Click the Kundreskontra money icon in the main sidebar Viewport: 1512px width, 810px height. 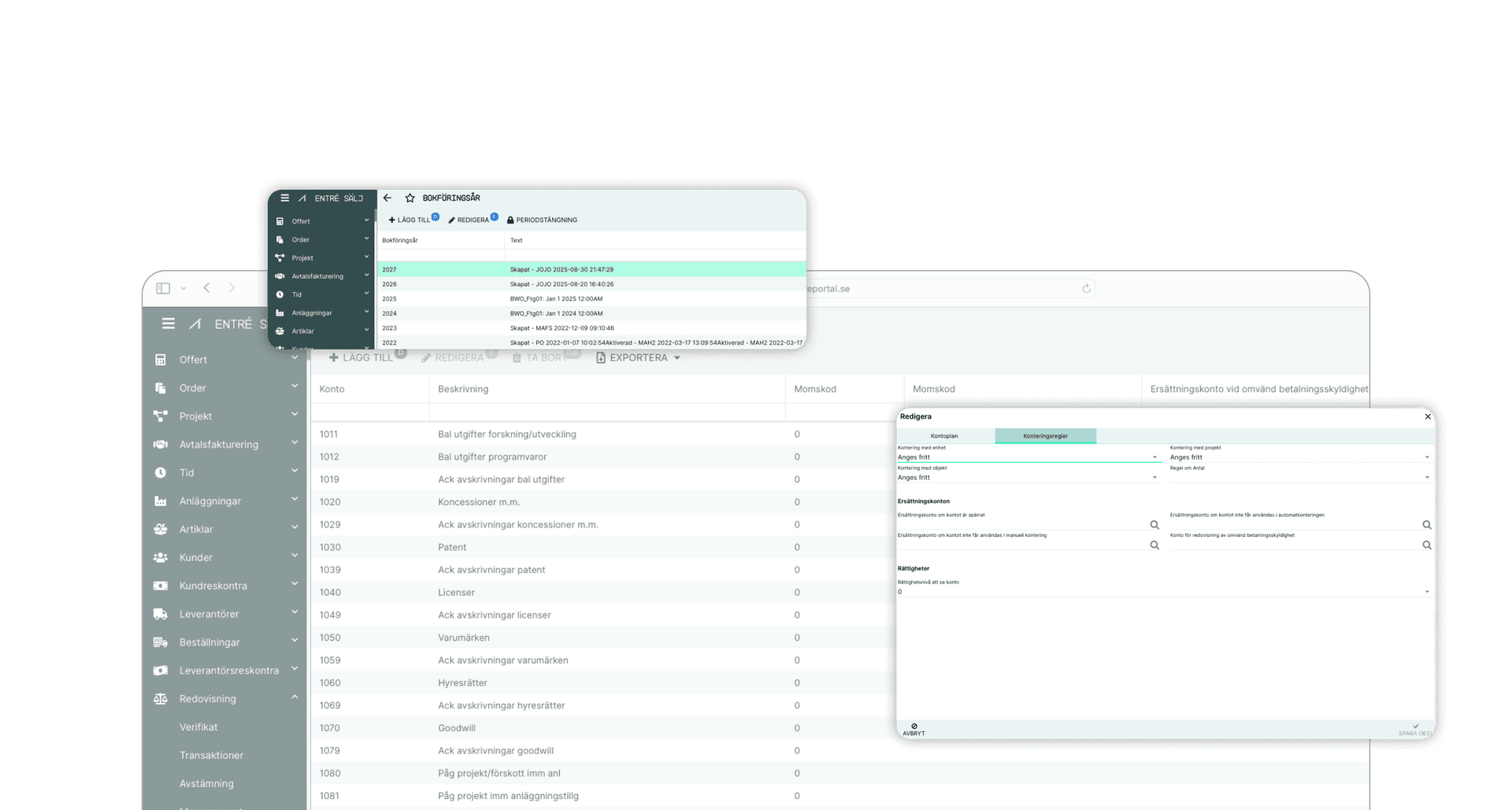(161, 586)
